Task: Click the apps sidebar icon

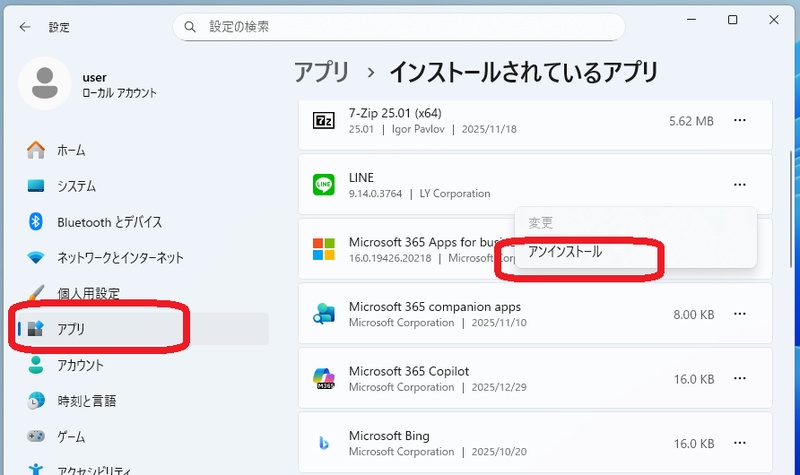Action: tap(36, 329)
